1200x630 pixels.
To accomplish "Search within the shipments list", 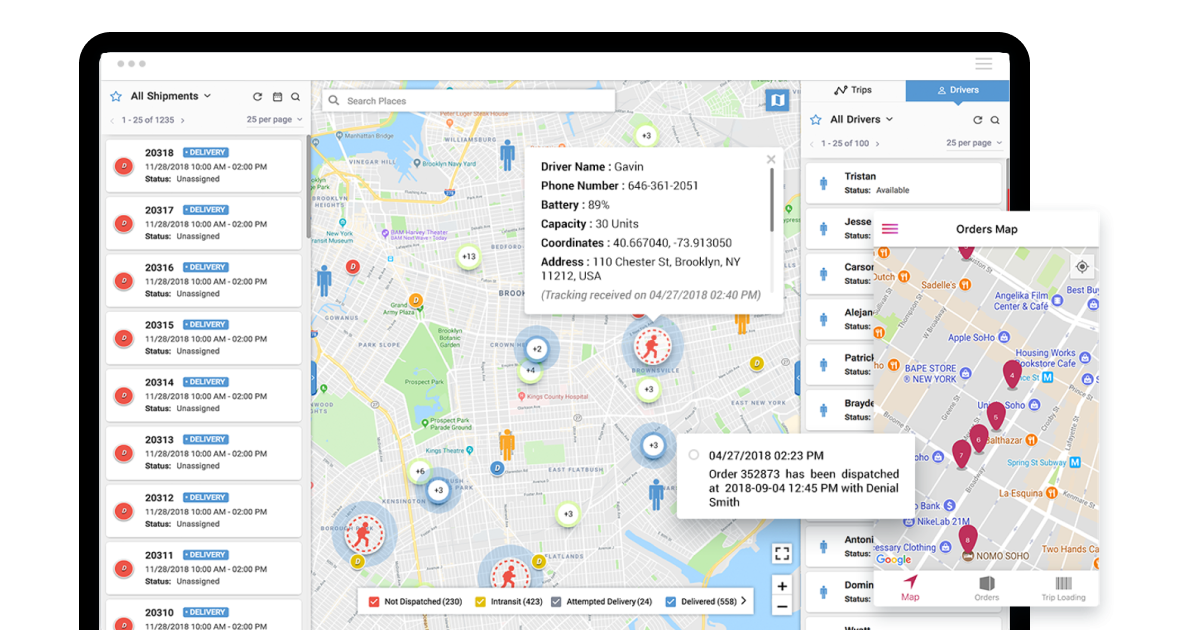I will (x=296, y=96).
